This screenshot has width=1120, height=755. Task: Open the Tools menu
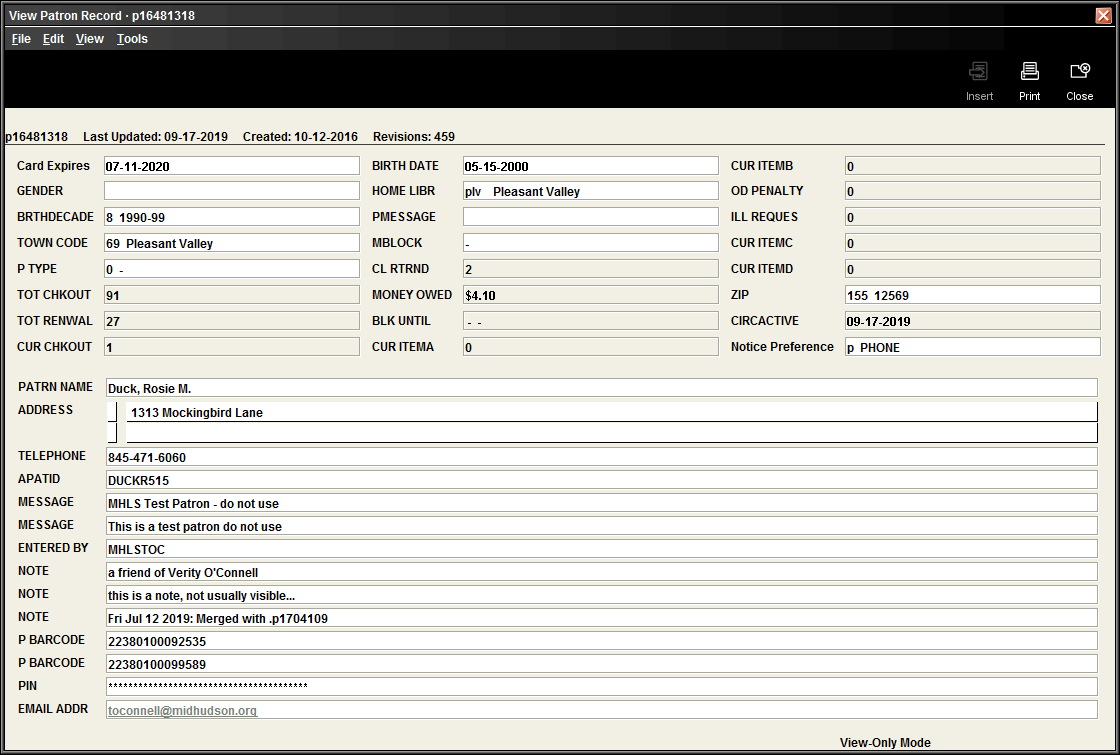(131, 38)
